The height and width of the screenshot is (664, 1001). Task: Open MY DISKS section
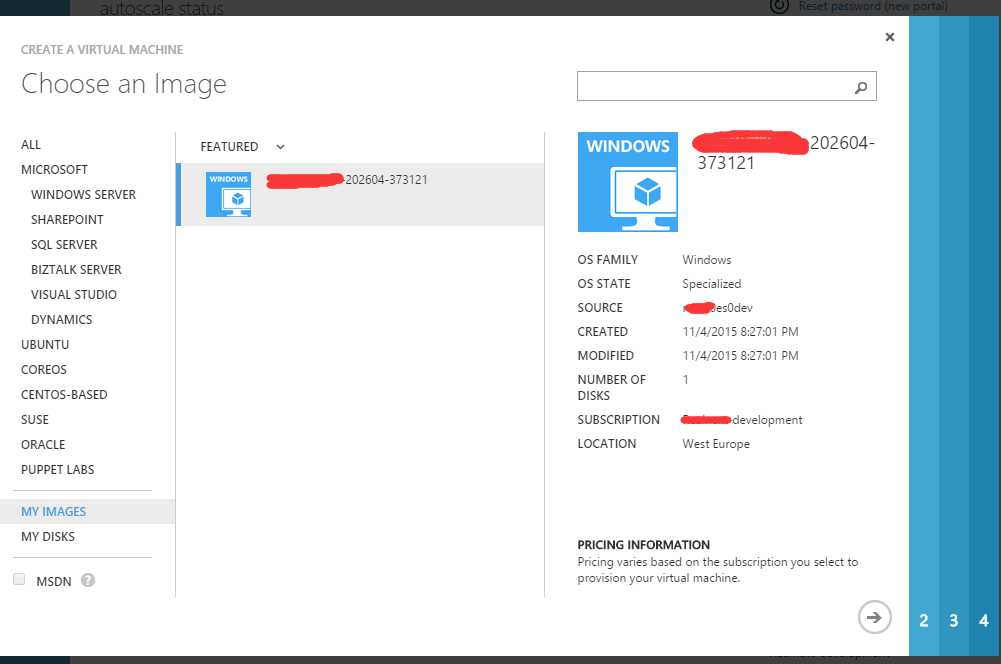(x=48, y=536)
